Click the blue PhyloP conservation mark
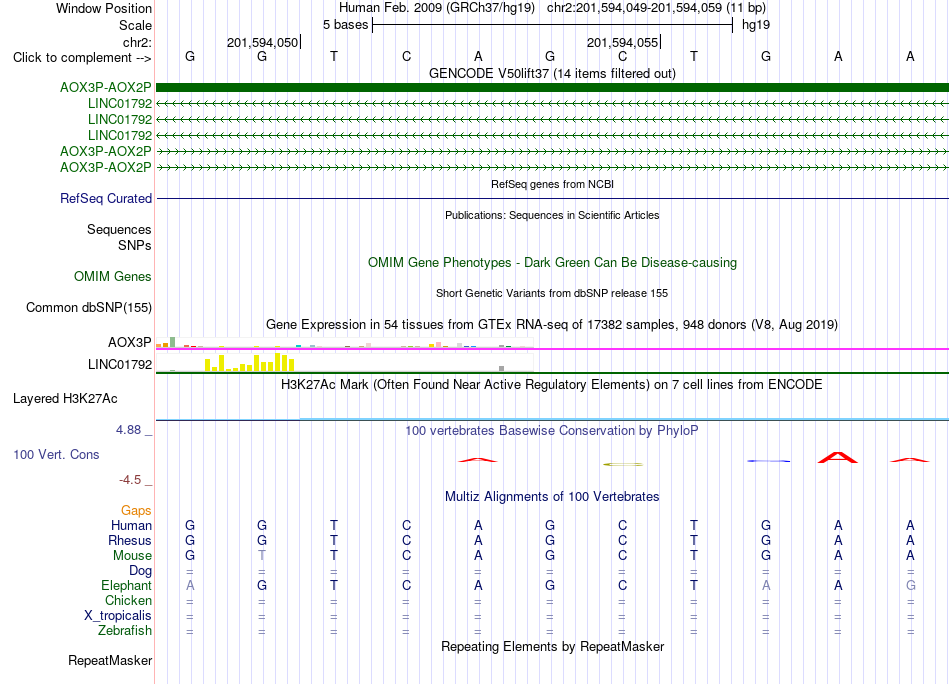The image size is (950, 684). (x=768, y=461)
